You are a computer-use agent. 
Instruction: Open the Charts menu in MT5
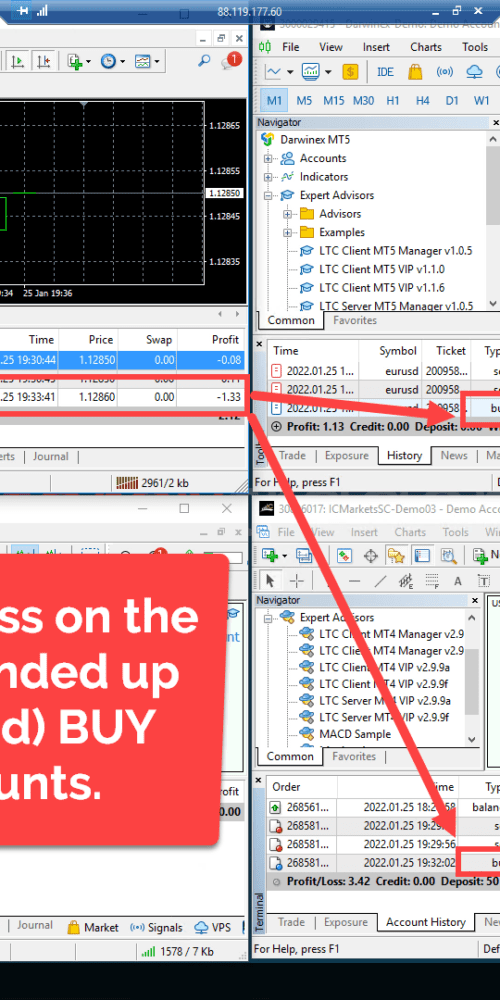[x=426, y=47]
